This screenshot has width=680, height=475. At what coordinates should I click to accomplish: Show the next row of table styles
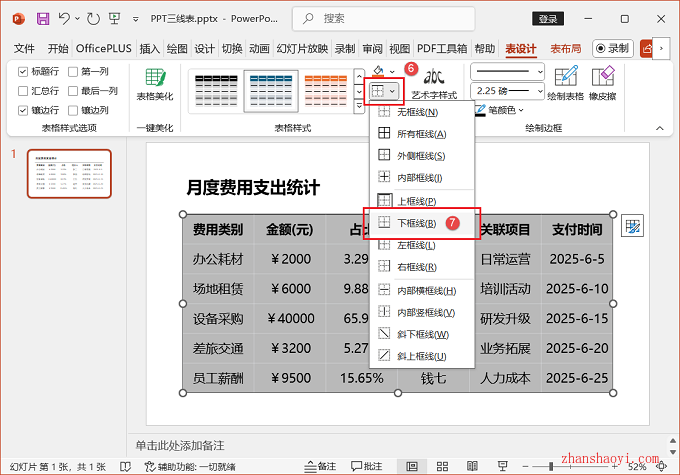tap(359, 92)
